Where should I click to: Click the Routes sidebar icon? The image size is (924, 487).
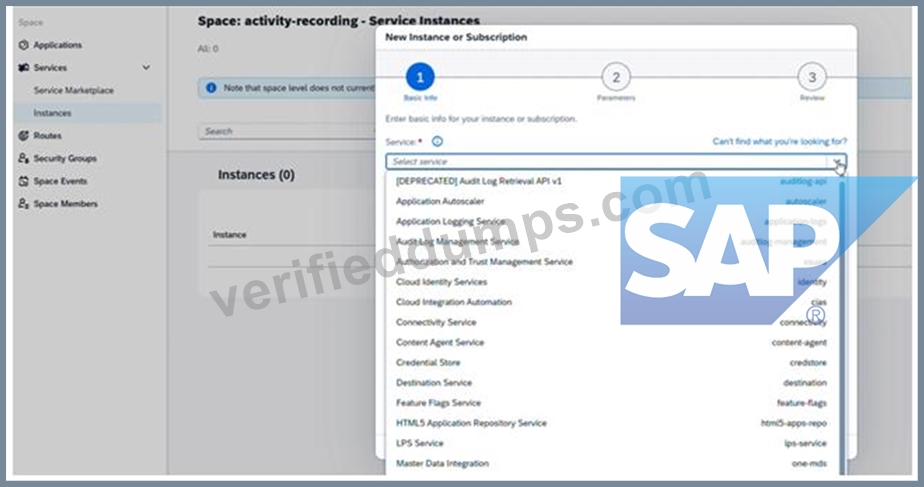(24, 136)
